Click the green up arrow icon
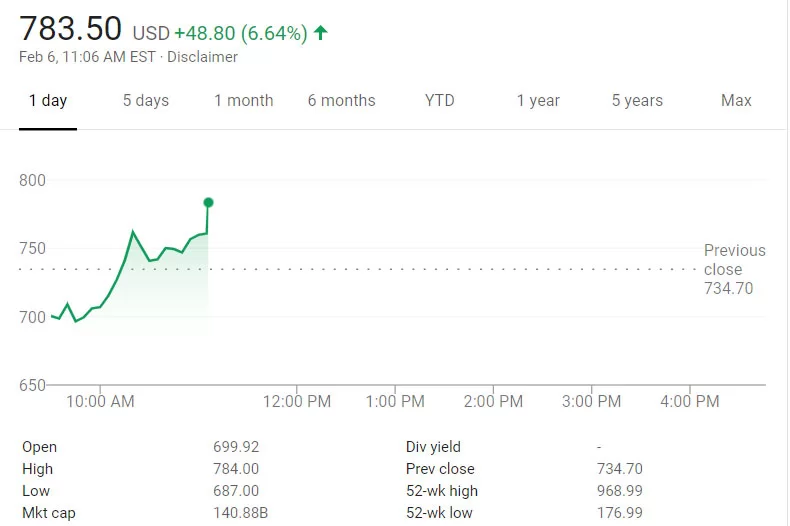Viewport: 790px width, 526px height. click(320, 33)
